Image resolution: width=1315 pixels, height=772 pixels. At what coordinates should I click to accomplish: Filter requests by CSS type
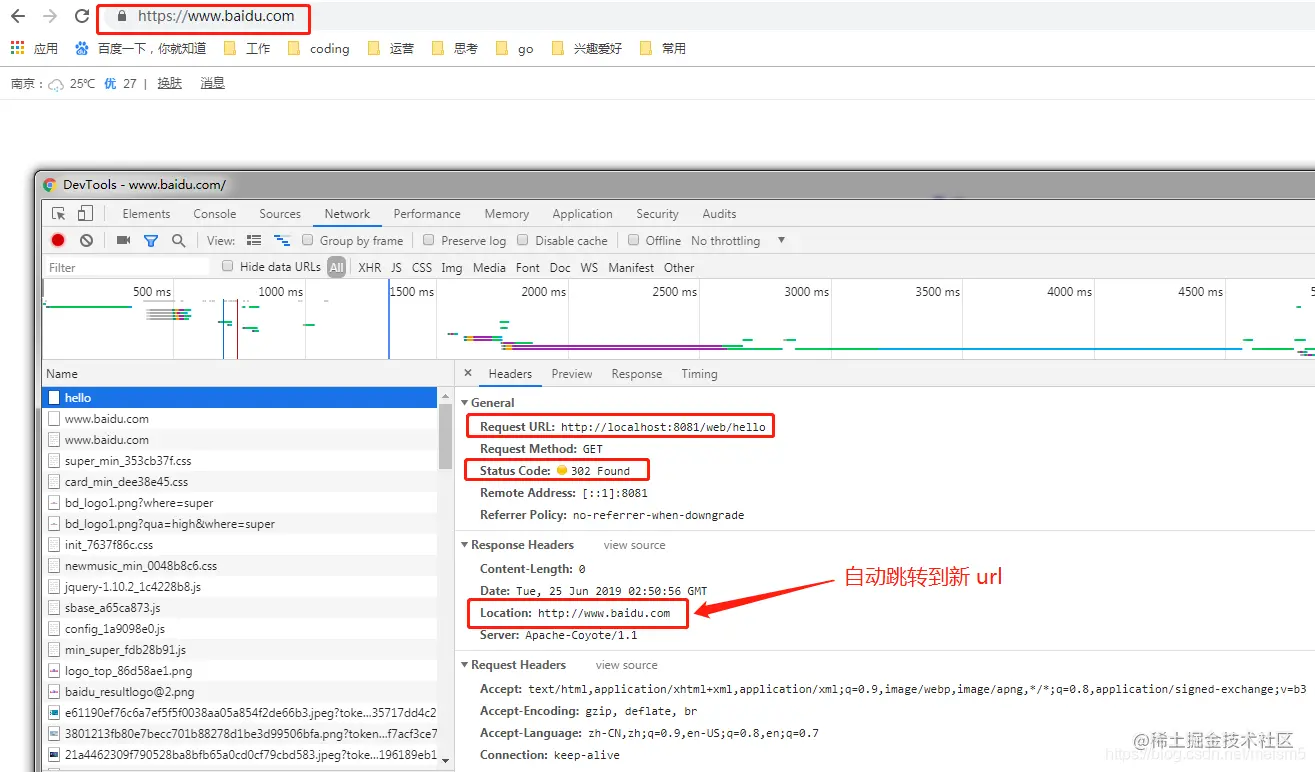(422, 268)
